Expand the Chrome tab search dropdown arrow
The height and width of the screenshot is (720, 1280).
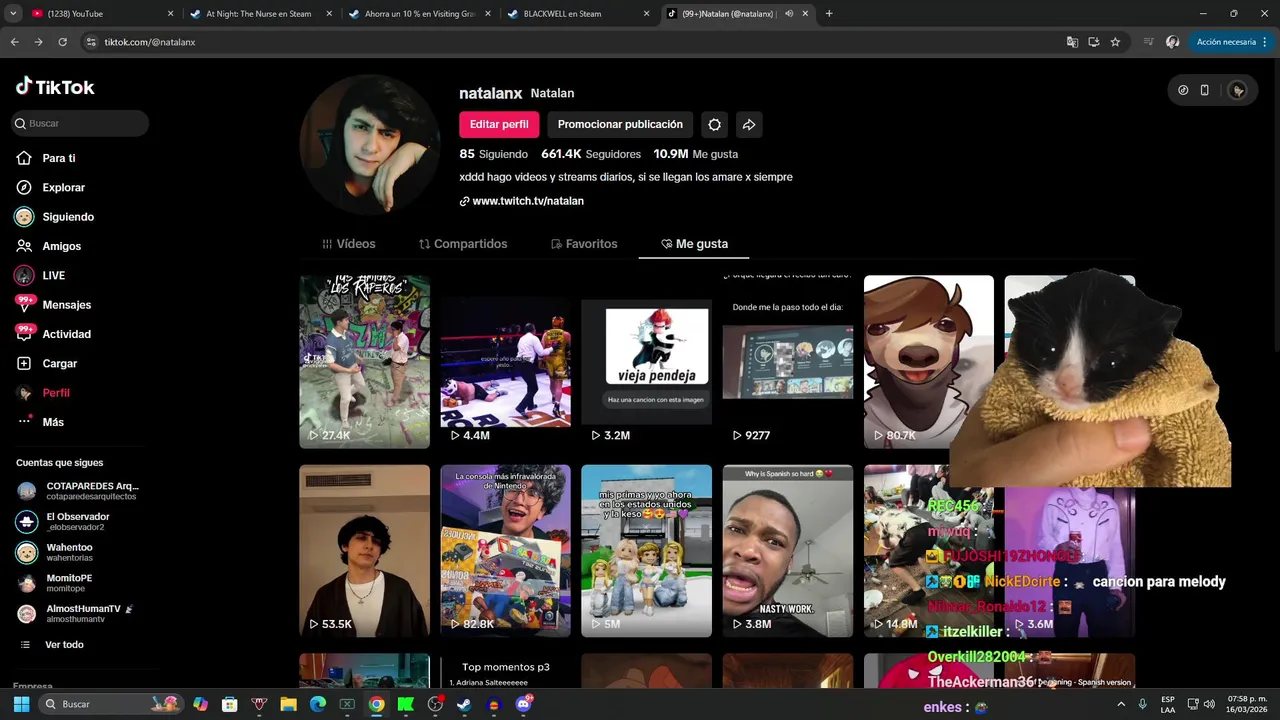(13, 14)
